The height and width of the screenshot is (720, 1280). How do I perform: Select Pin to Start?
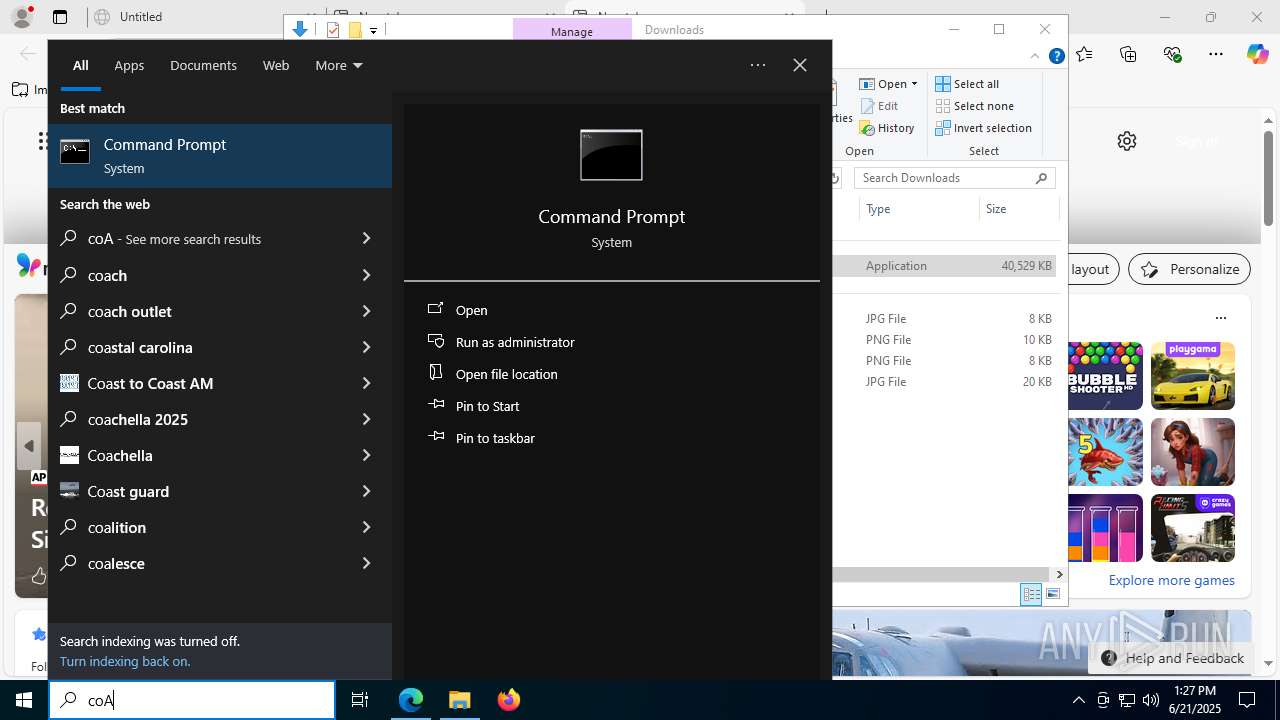487,406
